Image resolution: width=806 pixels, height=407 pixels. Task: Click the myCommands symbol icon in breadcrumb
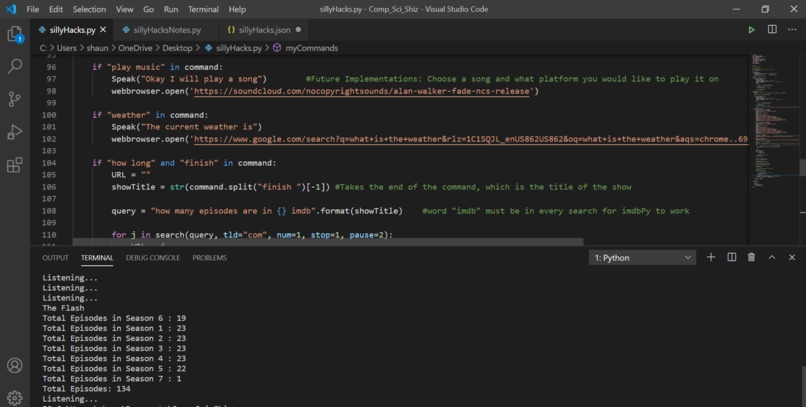[x=277, y=48]
